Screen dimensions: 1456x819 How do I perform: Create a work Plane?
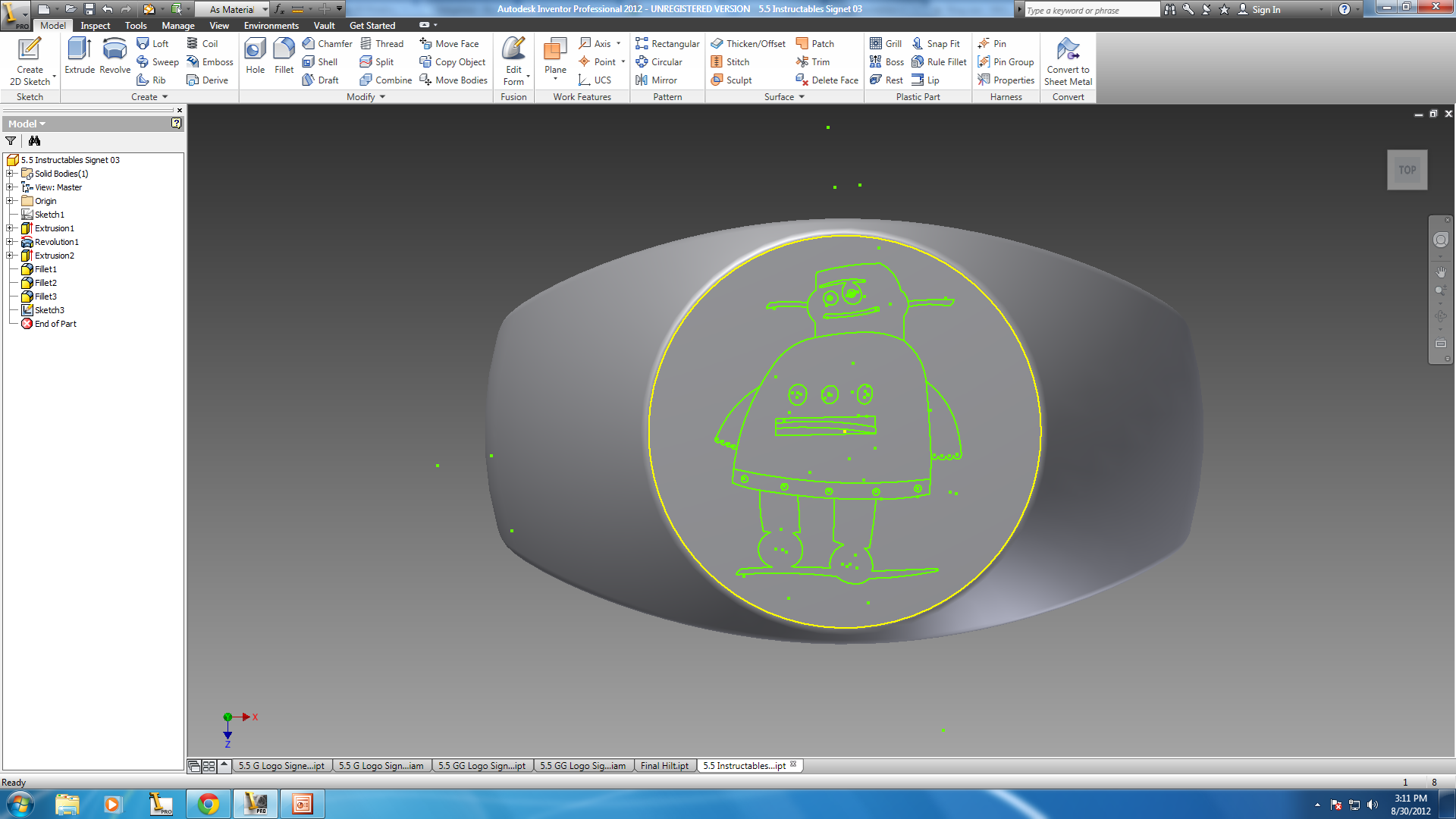point(555,58)
